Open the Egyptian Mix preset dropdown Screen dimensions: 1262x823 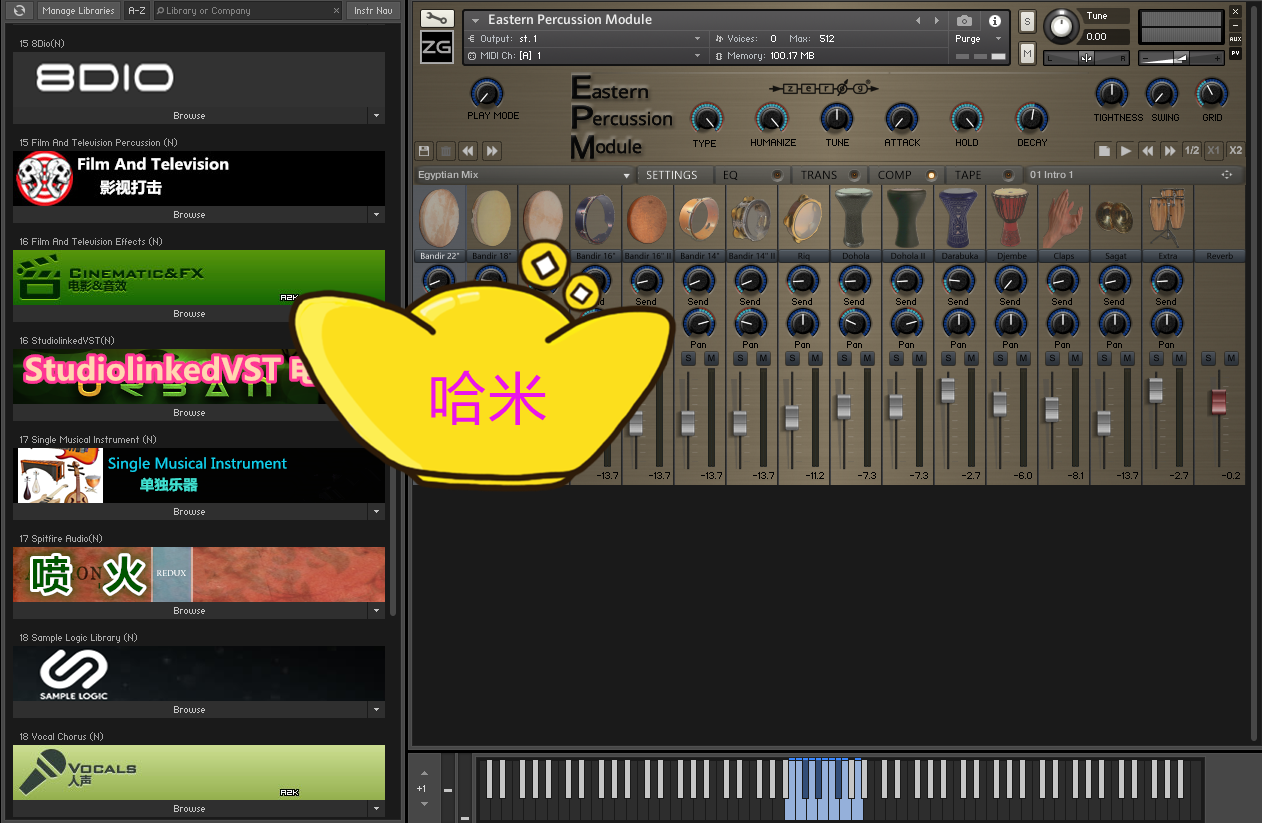pyautogui.click(x=524, y=175)
